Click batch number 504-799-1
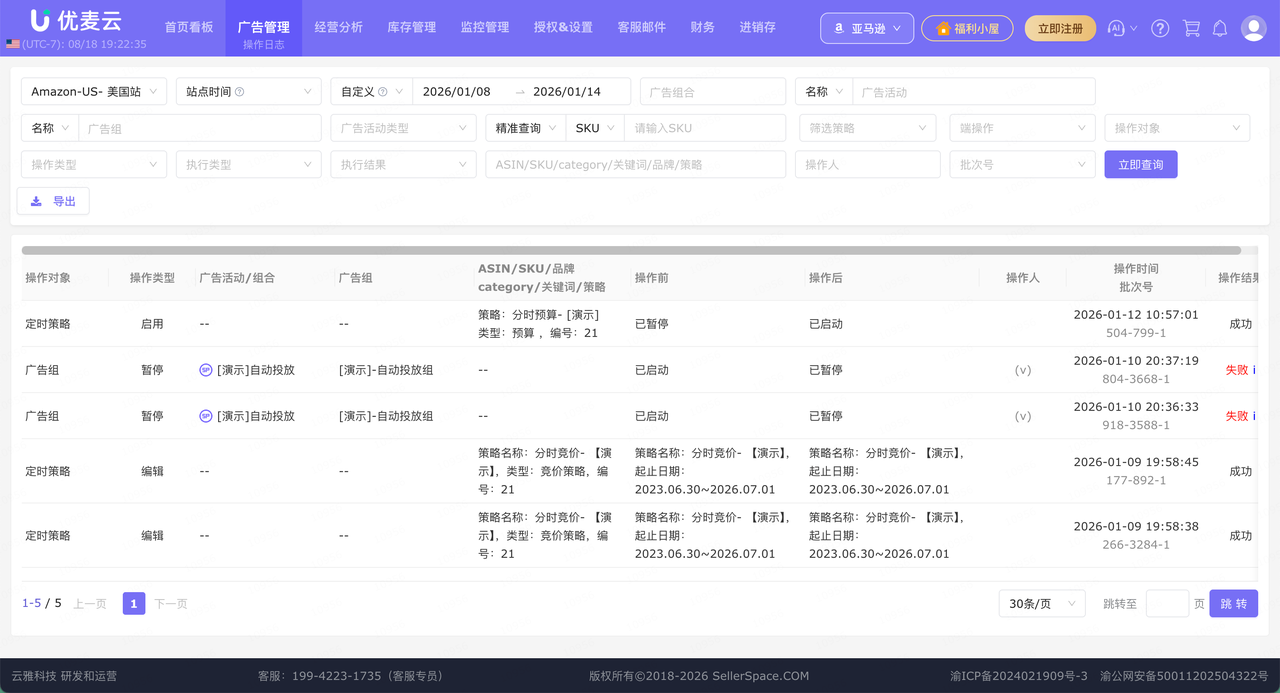1280x693 pixels. 1136,333
